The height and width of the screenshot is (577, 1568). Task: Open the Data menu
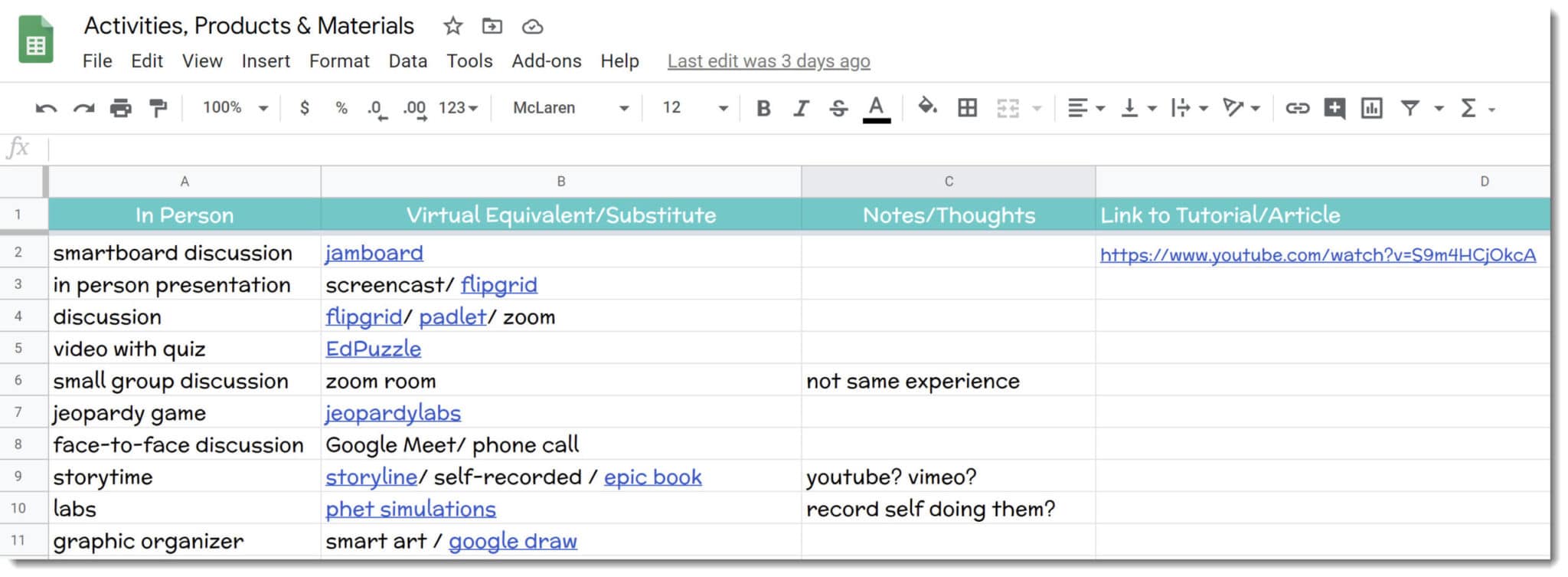(407, 61)
